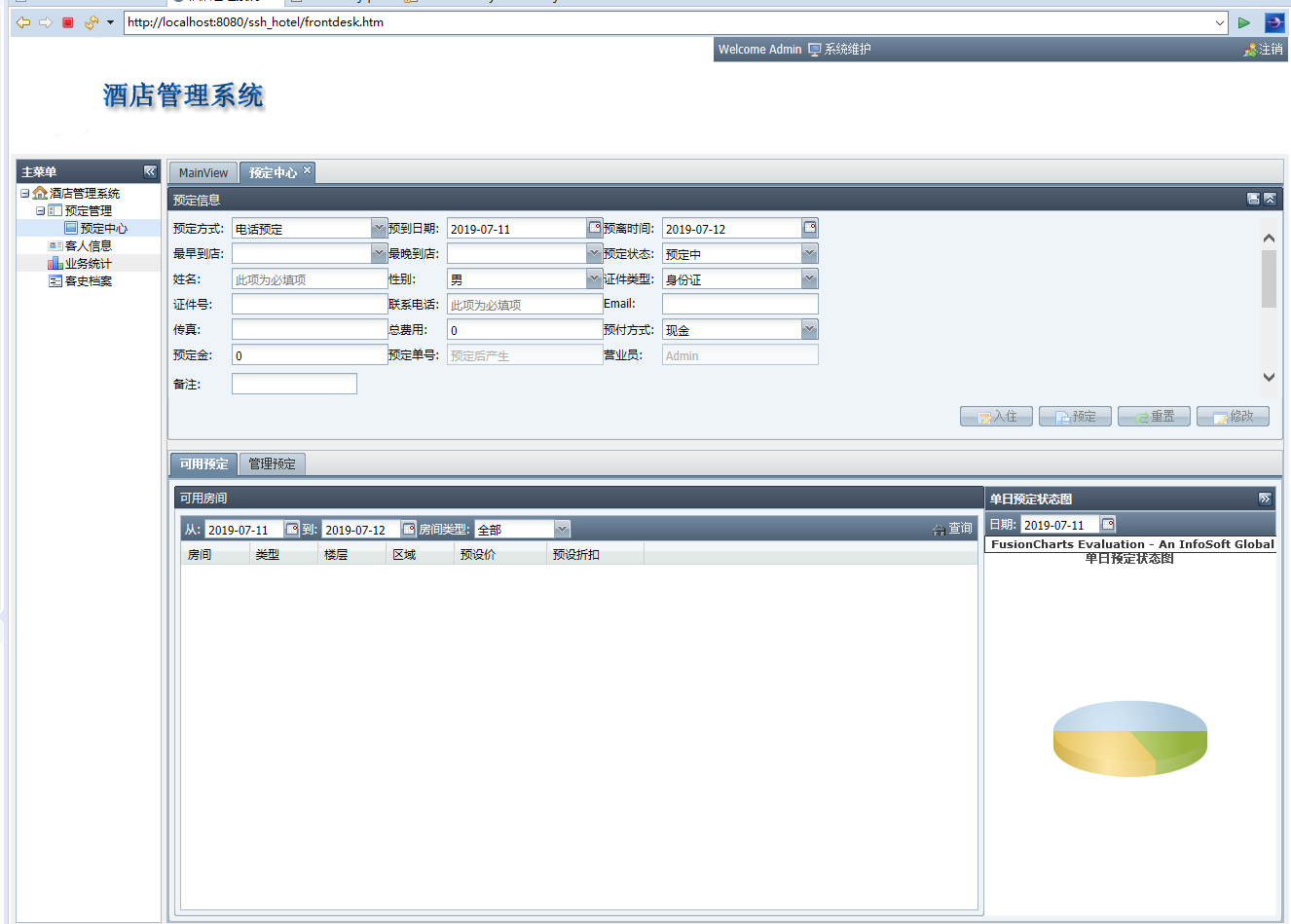Click the 注销 logout icon
The width and height of the screenshot is (1291, 924).
coord(1250,50)
